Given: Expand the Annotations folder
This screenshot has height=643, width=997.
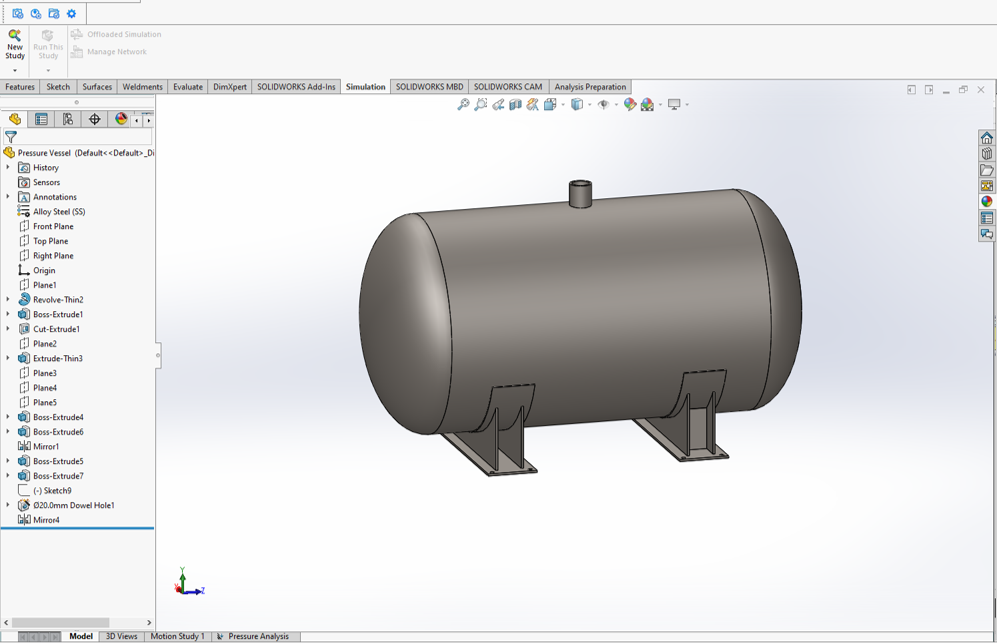Looking at the screenshot, I should [x=9, y=197].
